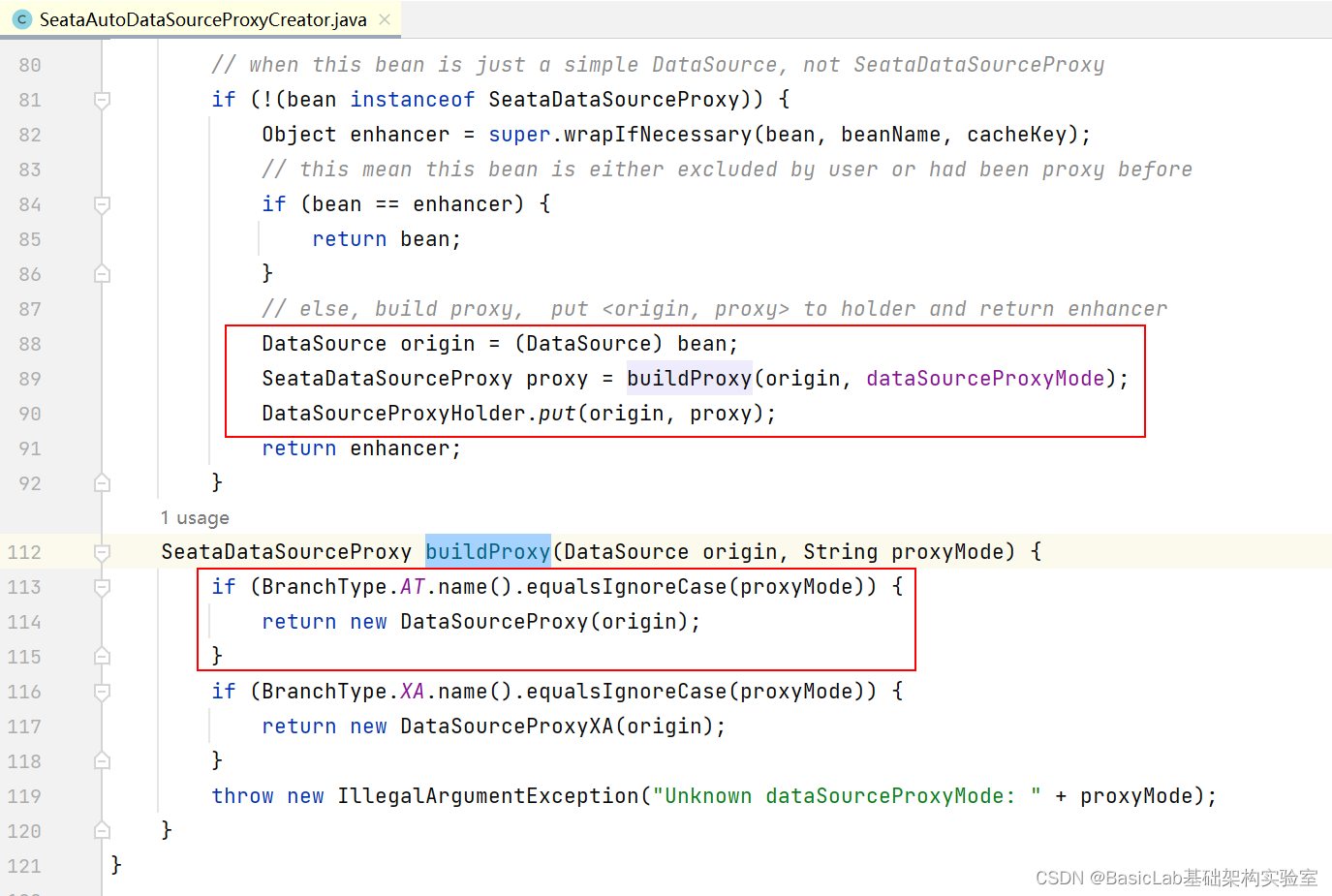Screen dimensions: 1332x896
Task: Click fold end marker at line 92
Action: point(102,483)
